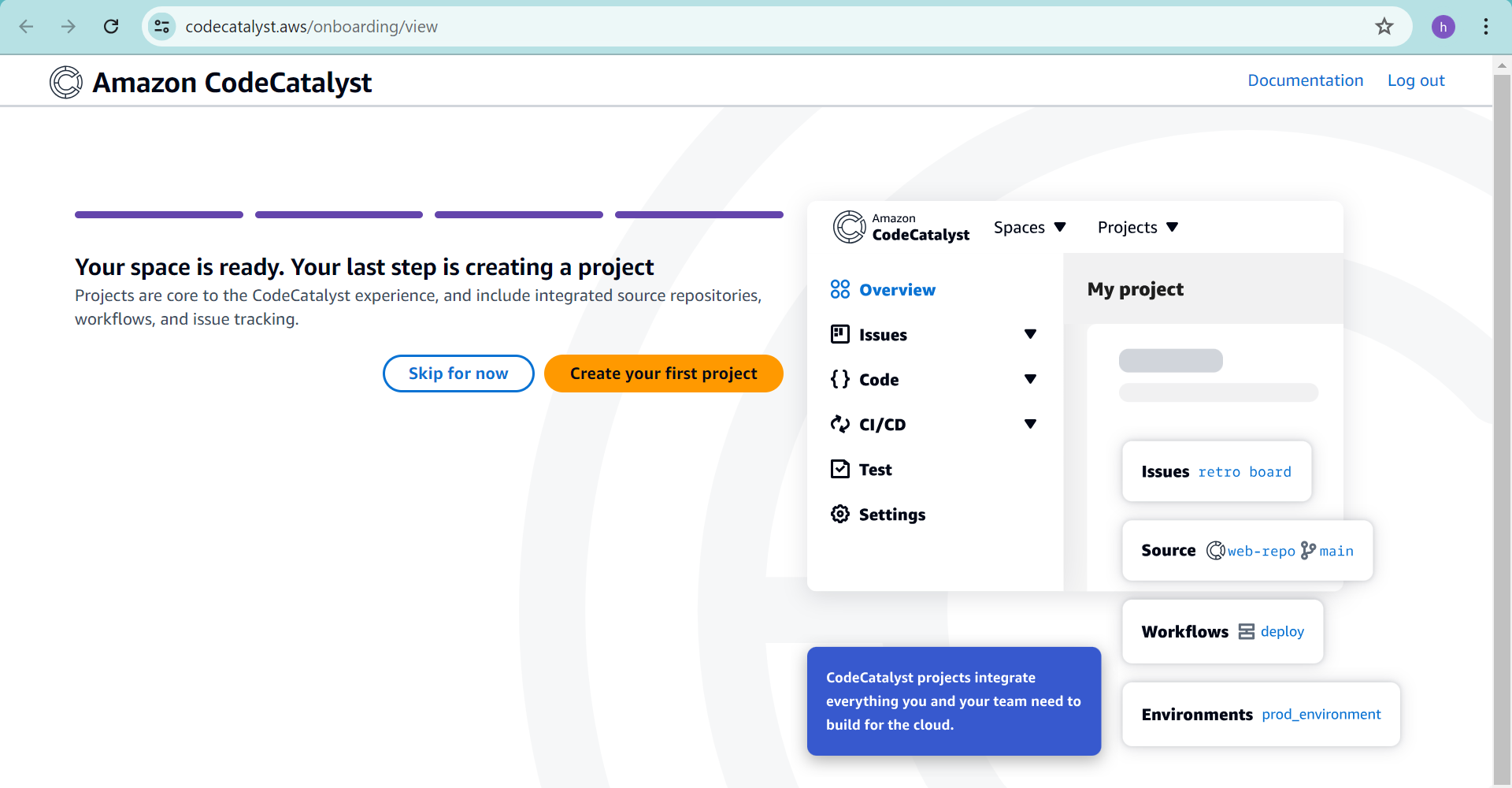Click the web-repo repository icon
This screenshot has height=788, width=1512.
[x=1217, y=551]
